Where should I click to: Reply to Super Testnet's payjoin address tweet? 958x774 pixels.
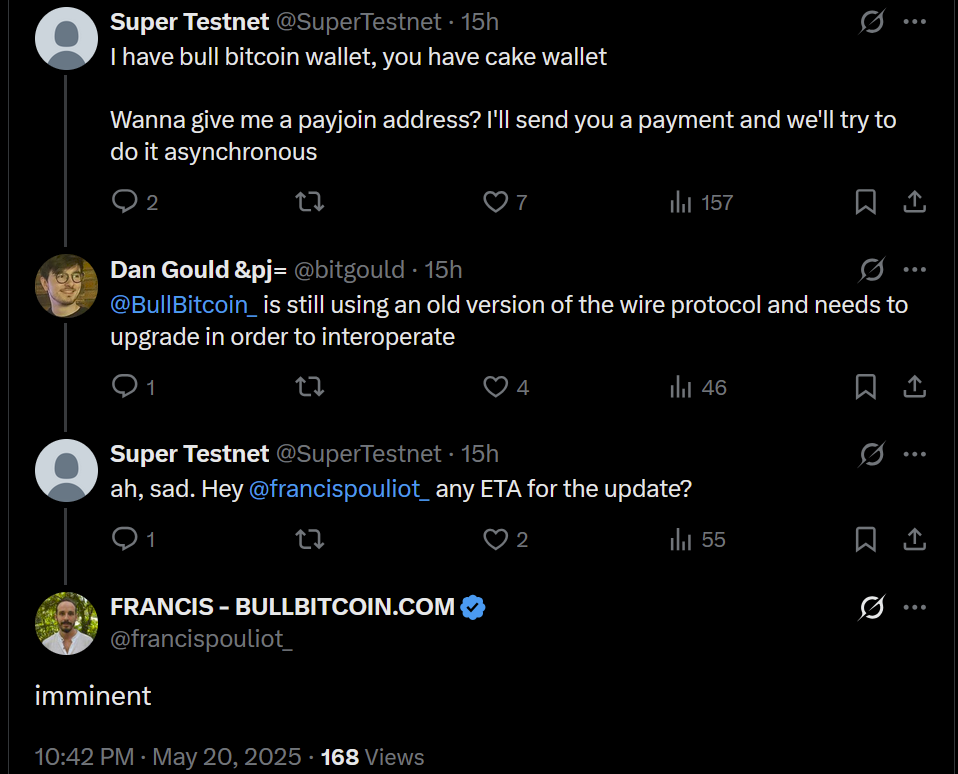[125, 202]
